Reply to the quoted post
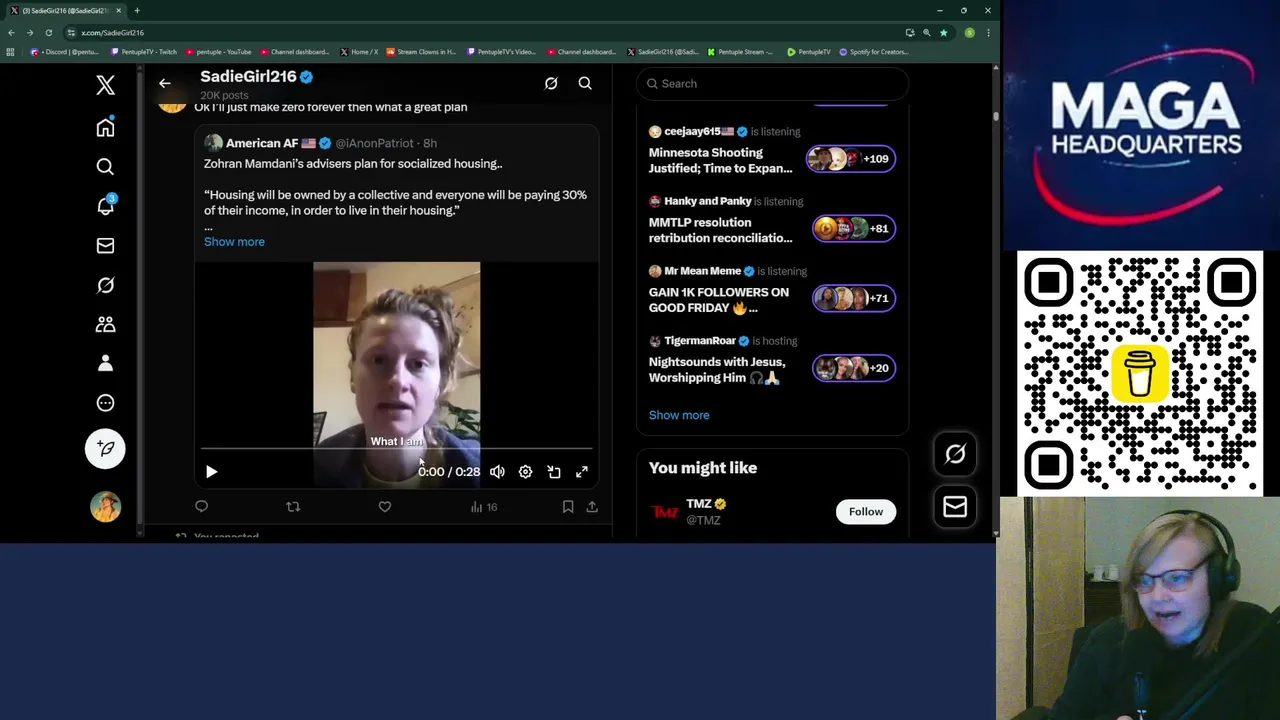The width and height of the screenshot is (1280, 720). coord(201,507)
